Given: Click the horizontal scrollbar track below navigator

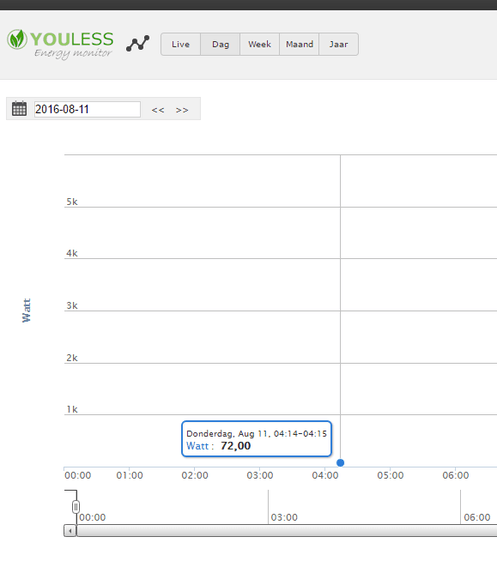Looking at the screenshot, I should [x=287, y=531].
